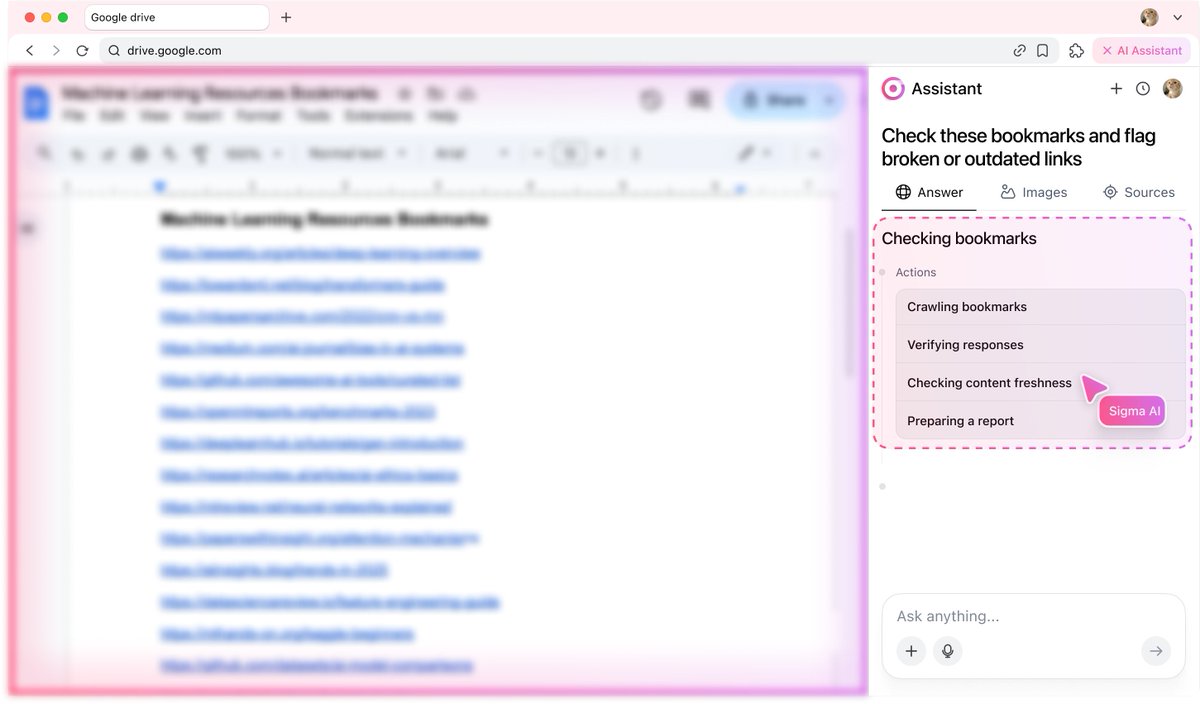Decrease font size with minus button
The height and width of the screenshot is (704, 1200).
(x=536, y=154)
